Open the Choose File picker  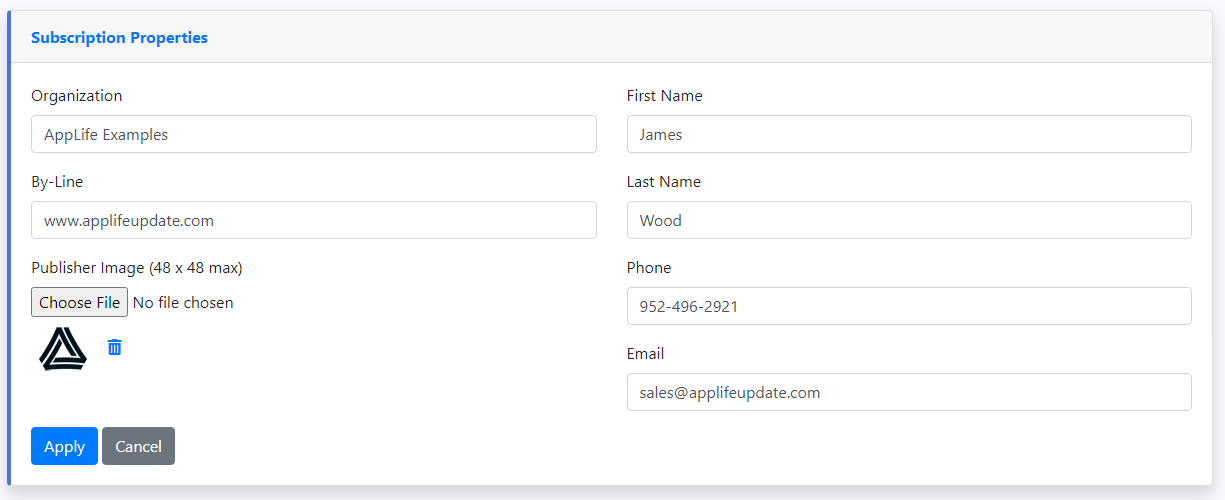79,302
